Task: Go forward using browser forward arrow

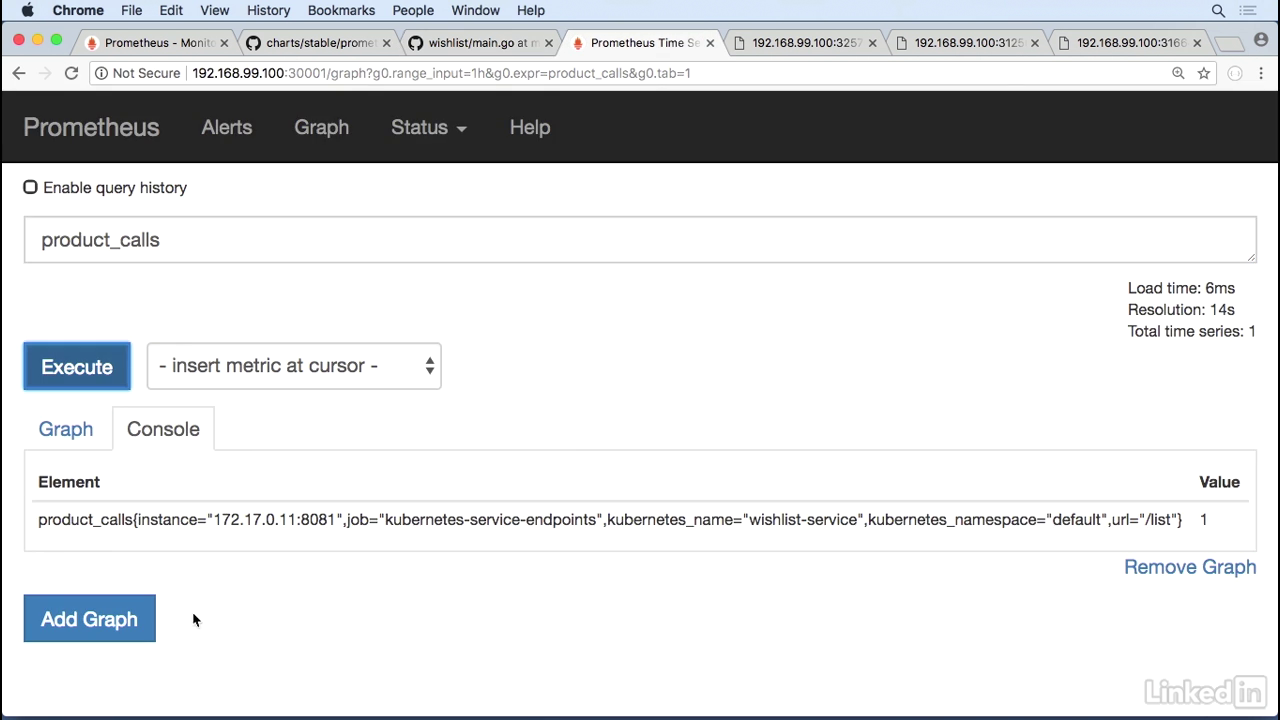Action: pos(44,73)
